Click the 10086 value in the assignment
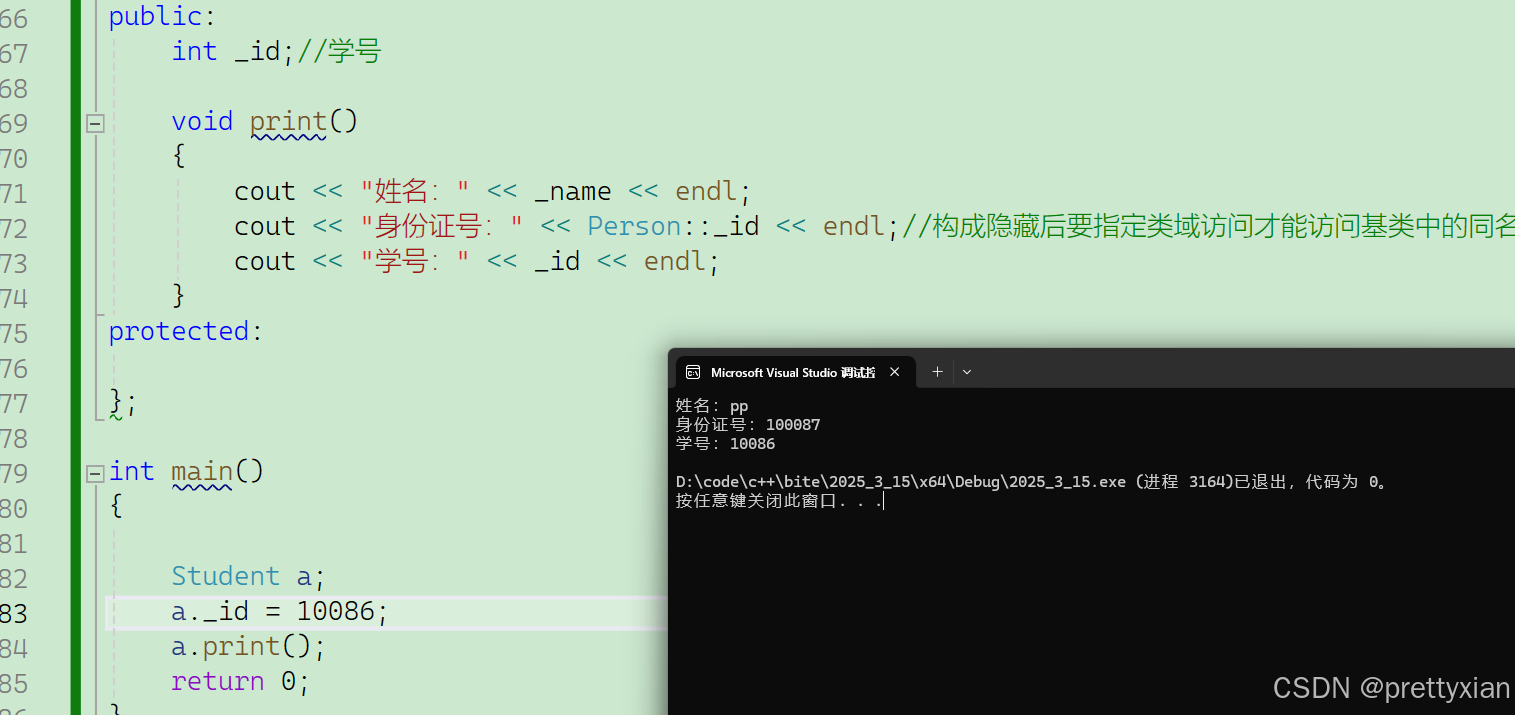 334,611
